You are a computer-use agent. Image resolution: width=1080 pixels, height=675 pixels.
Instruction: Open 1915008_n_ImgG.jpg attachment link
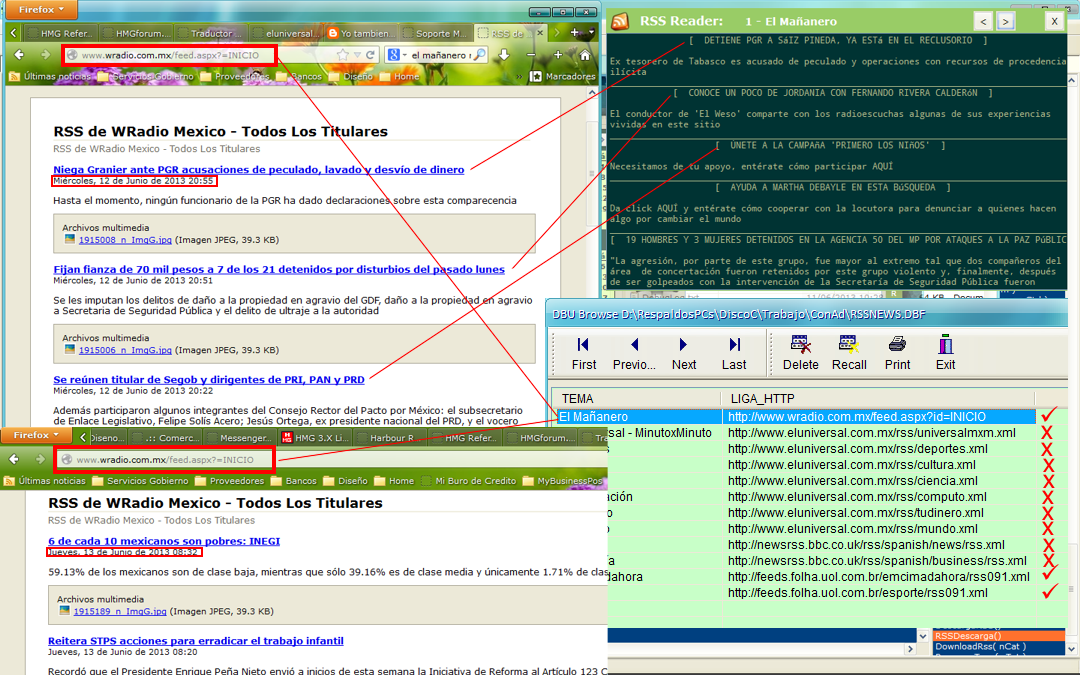pyautogui.click(x=125, y=240)
